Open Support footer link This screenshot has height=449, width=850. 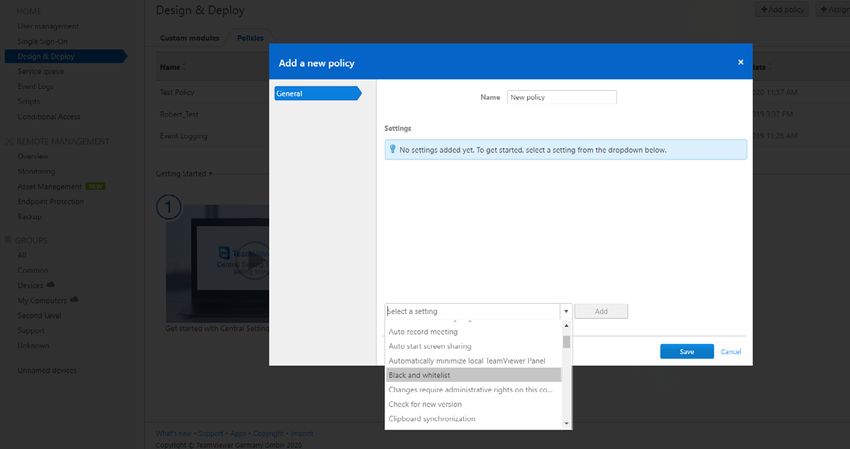coord(211,433)
